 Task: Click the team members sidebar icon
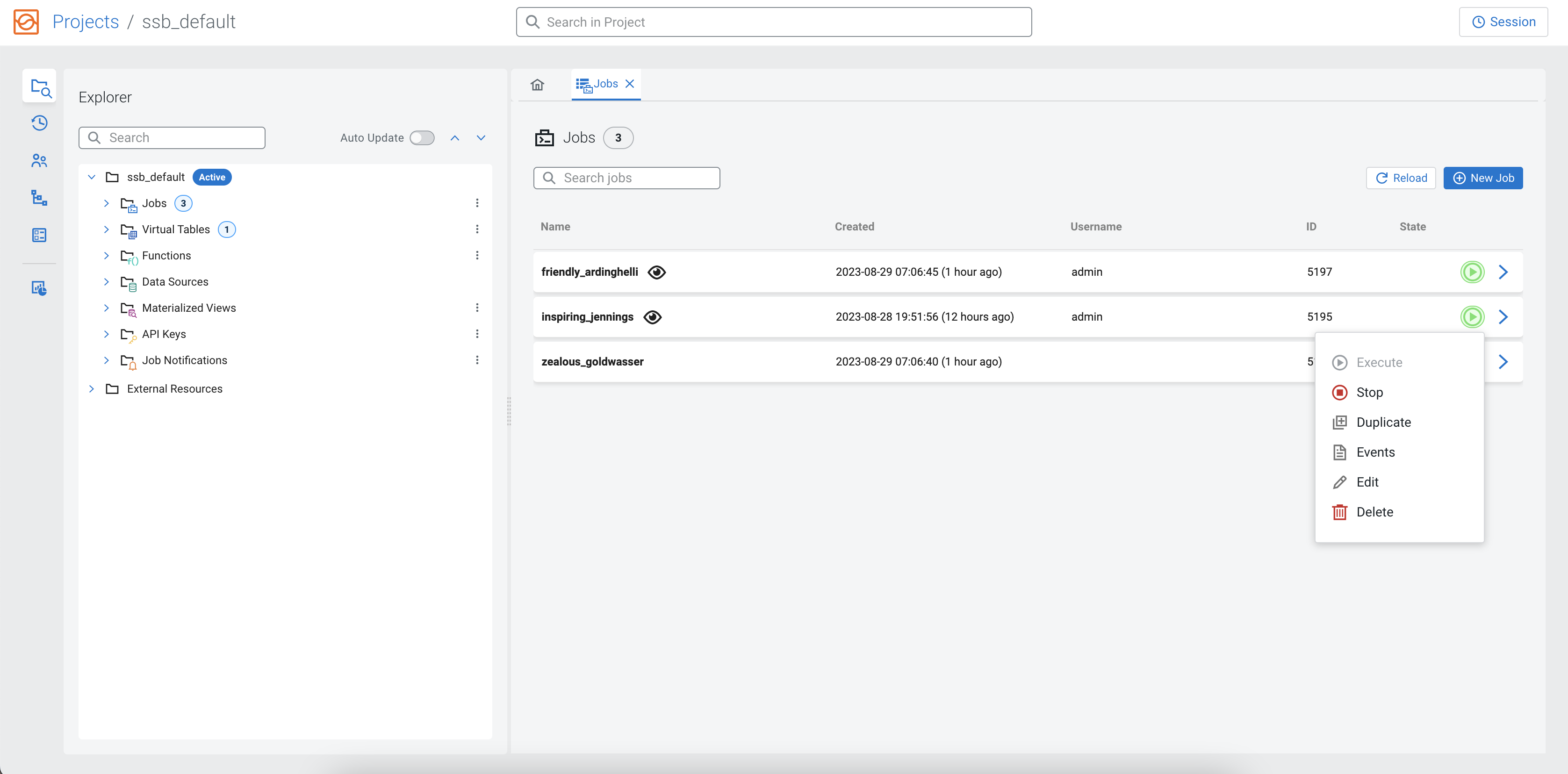[x=39, y=161]
